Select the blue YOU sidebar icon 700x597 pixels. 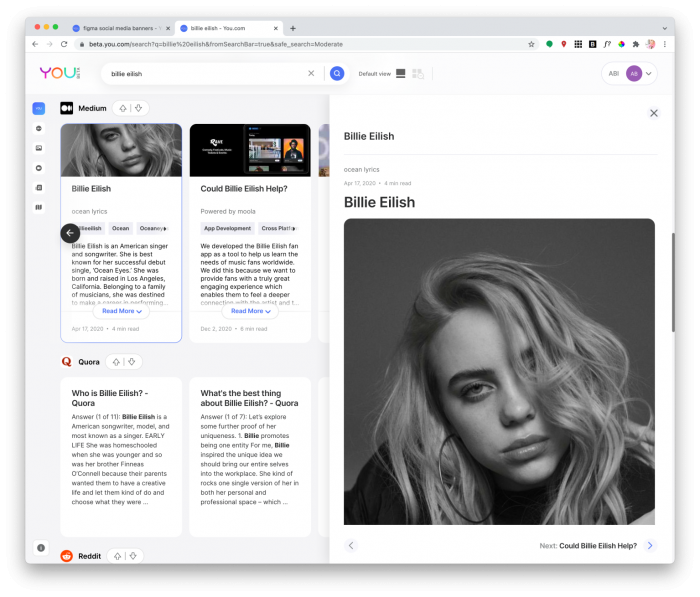[x=39, y=108]
